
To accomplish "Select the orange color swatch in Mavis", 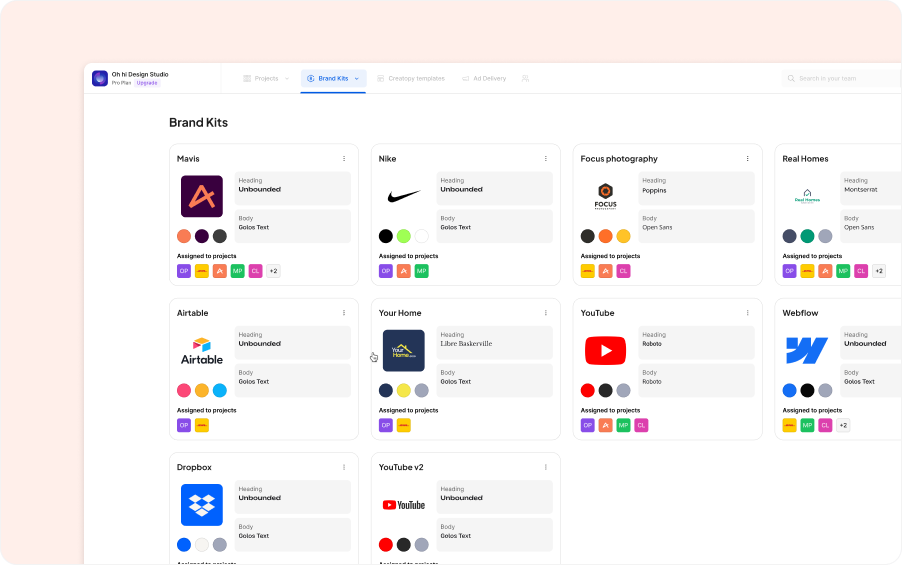I will (x=184, y=236).
